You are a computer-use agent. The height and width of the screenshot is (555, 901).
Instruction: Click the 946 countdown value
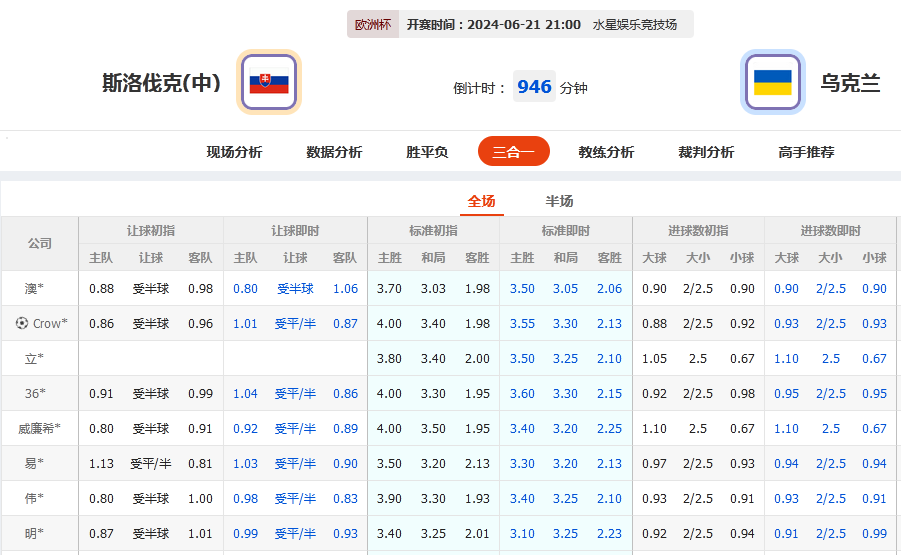click(x=534, y=86)
